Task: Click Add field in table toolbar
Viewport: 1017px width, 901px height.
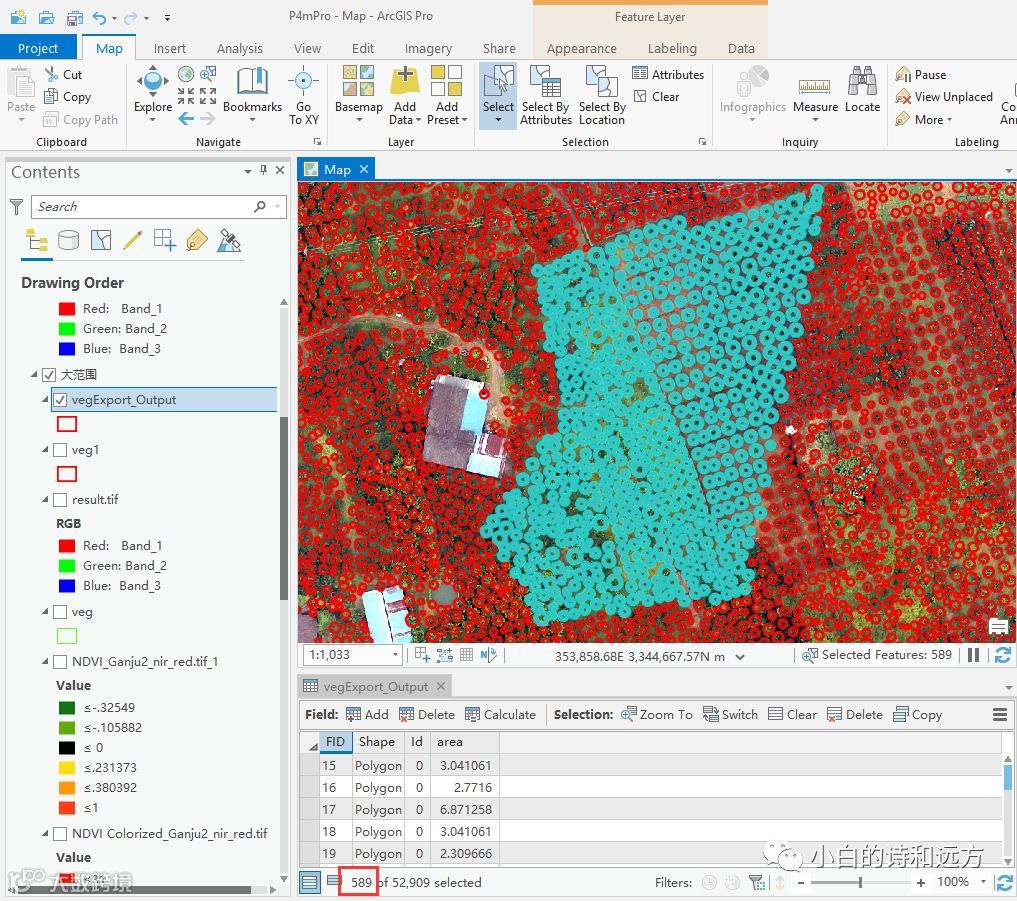Action: pyautogui.click(x=367, y=715)
